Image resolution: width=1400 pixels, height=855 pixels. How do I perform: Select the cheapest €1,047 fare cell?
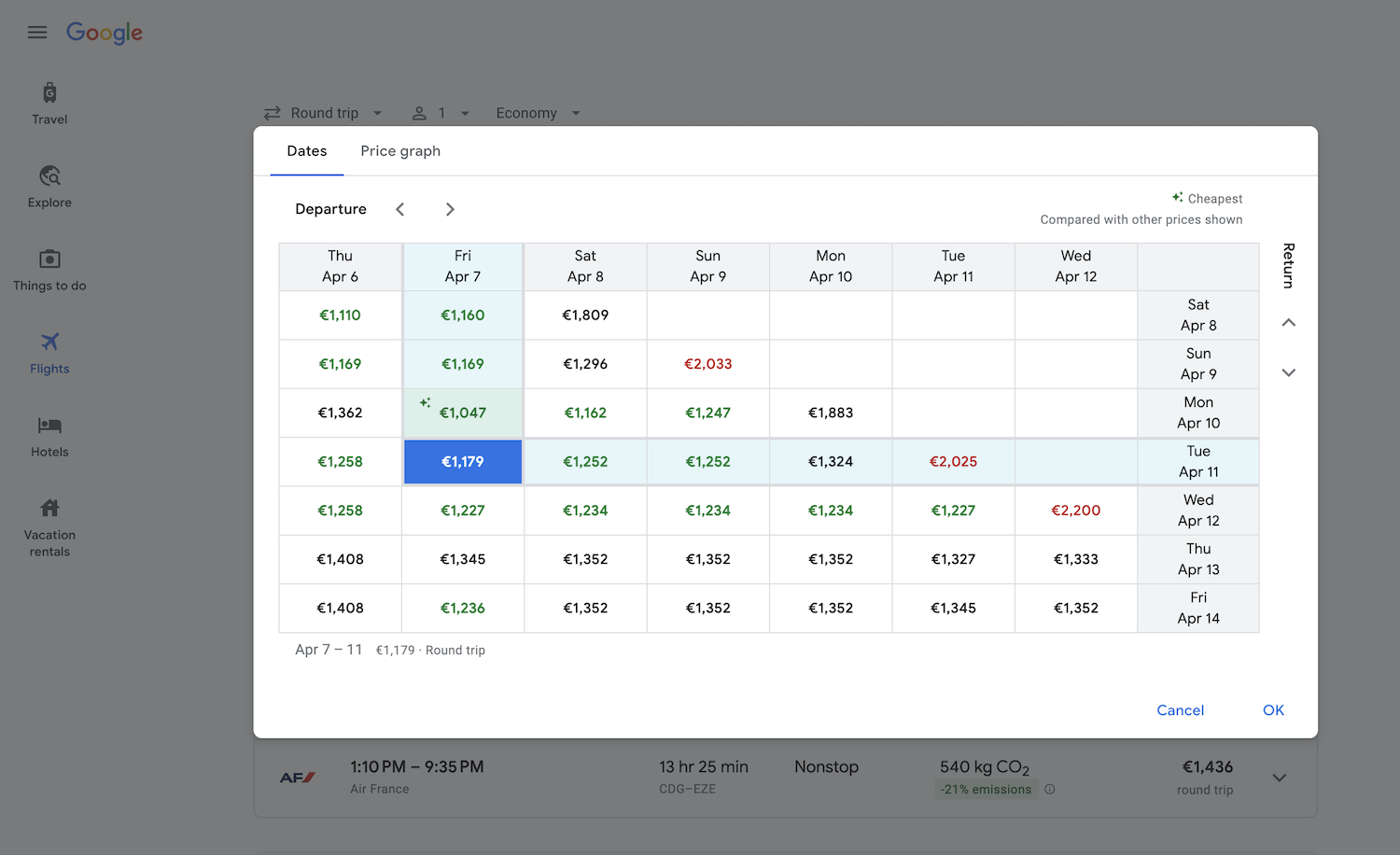point(463,413)
